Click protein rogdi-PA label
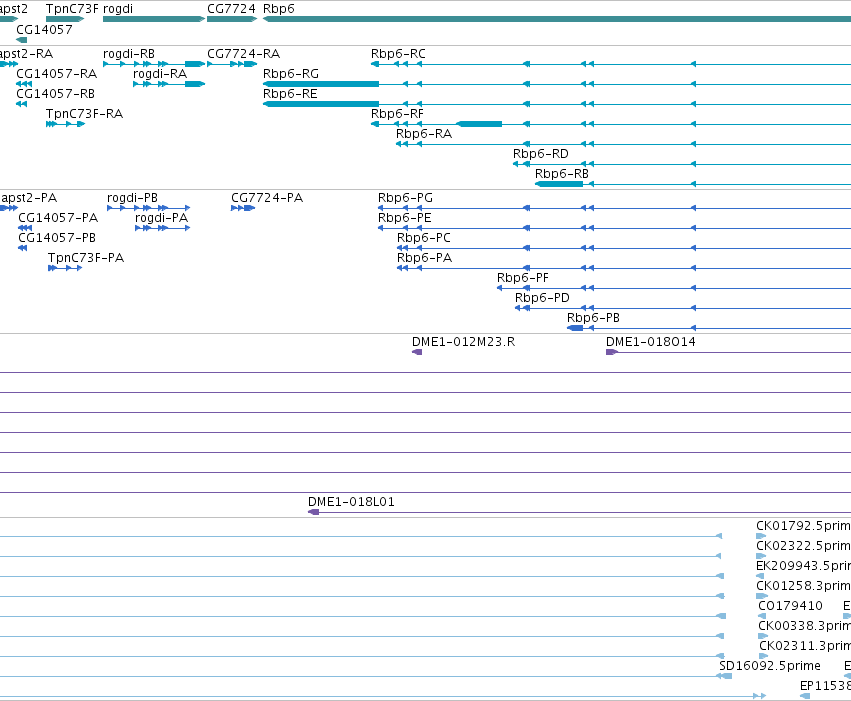The height and width of the screenshot is (701, 851). coord(161,218)
